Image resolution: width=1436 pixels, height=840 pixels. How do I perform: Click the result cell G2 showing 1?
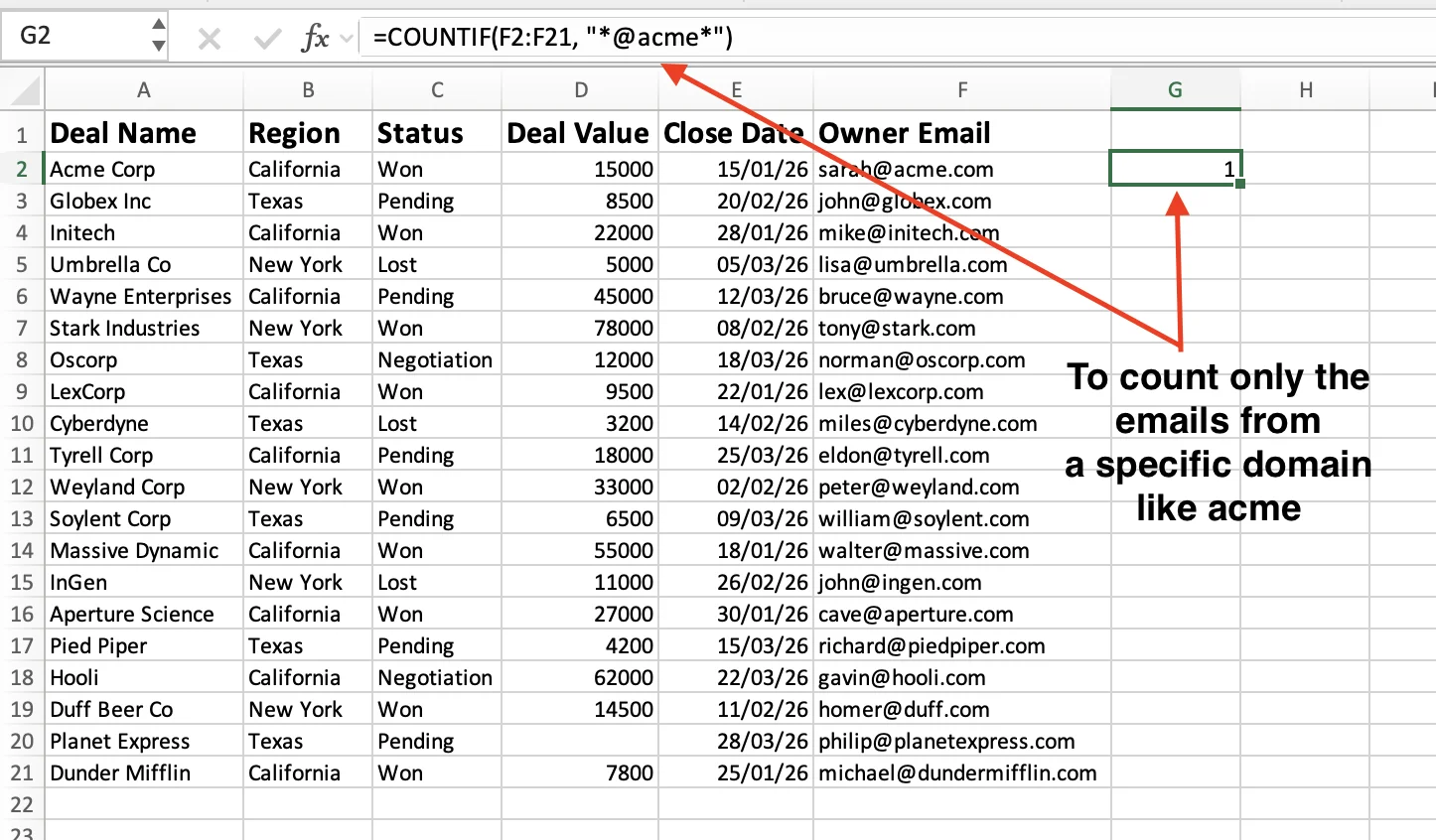click(1175, 169)
